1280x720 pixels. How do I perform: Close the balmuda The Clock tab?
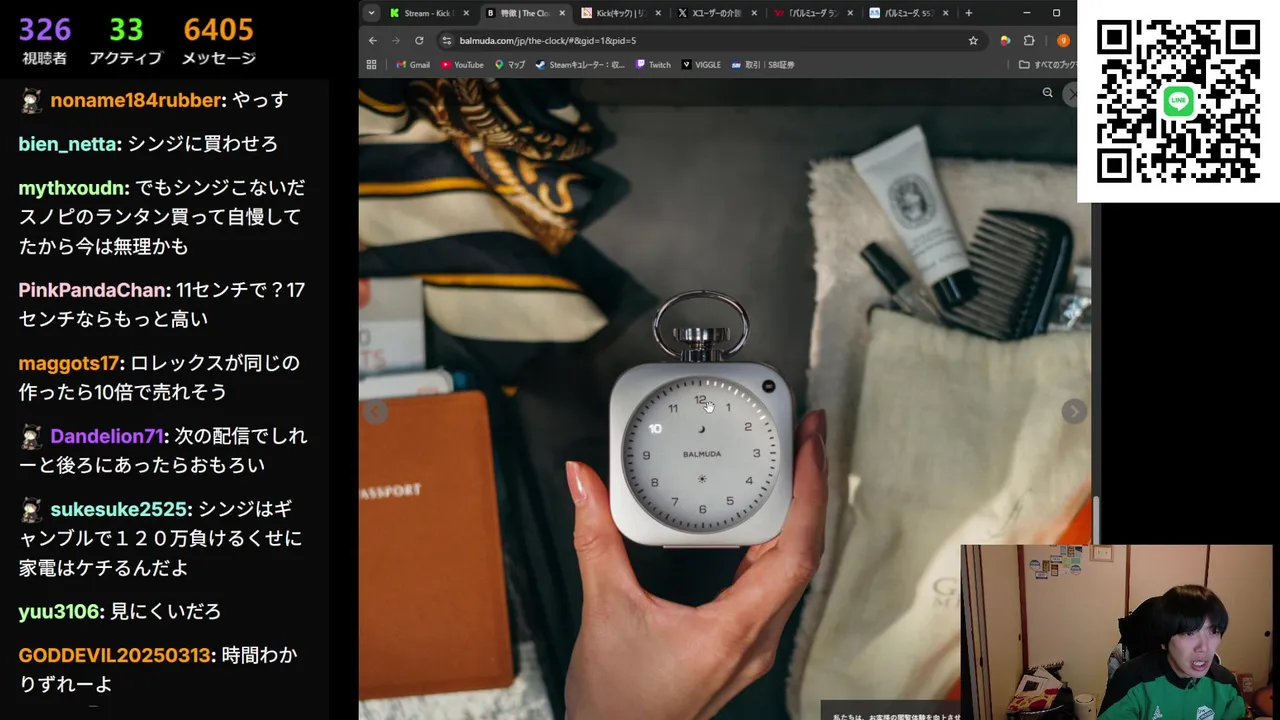click(562, 13)
